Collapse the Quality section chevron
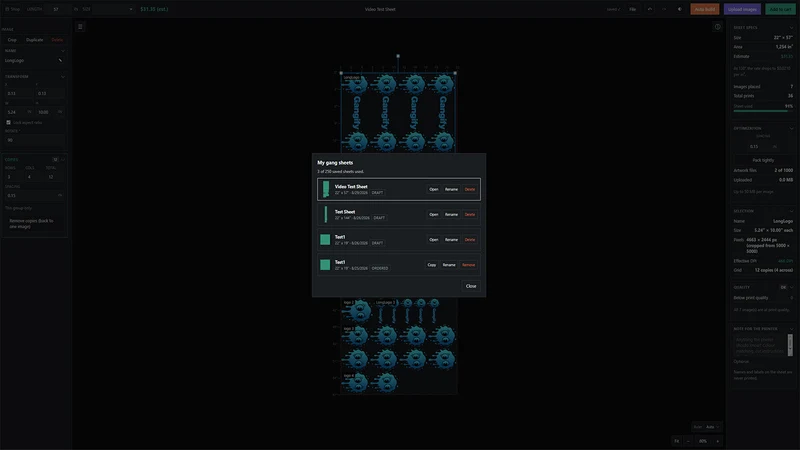Screen dimensions: 800x450 pyautogui.click(x=791, y=287)
